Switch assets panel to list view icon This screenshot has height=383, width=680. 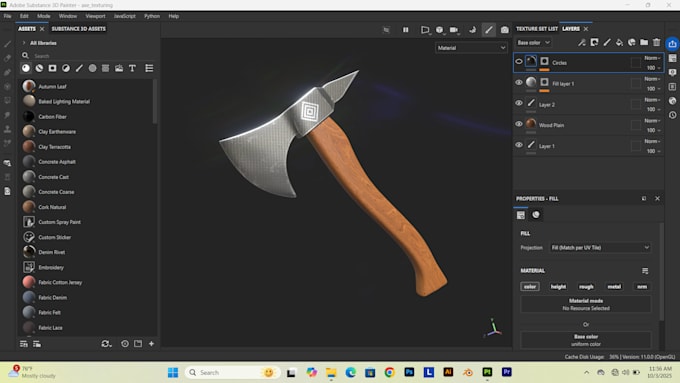pos(149,68)
